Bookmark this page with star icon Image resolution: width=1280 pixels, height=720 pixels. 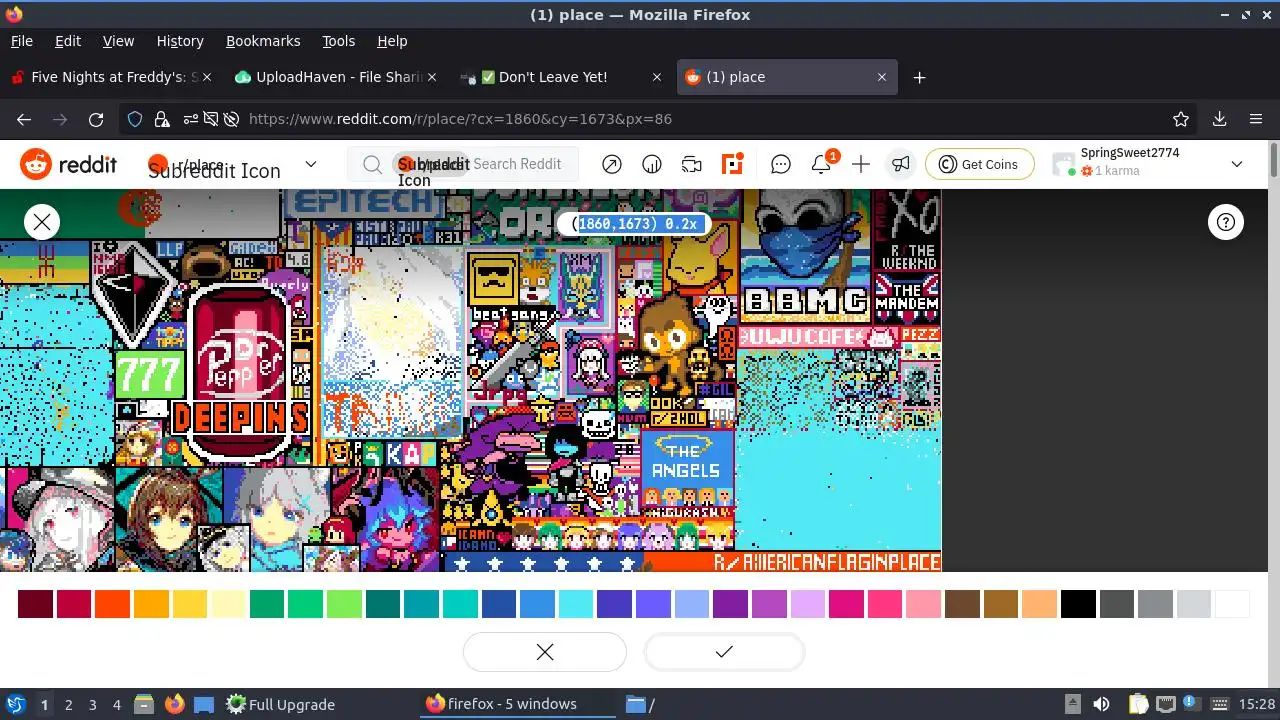tap(1181, 119)
